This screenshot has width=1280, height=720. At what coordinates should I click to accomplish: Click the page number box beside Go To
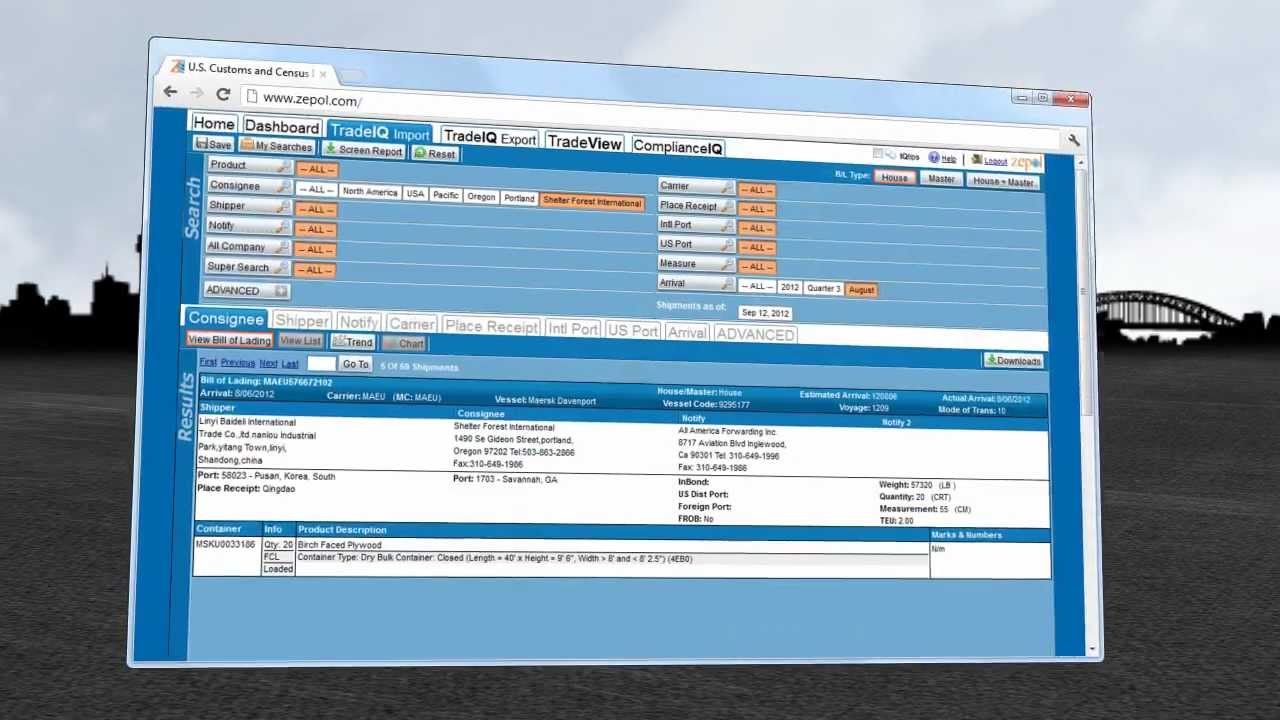tap(320, 363)
